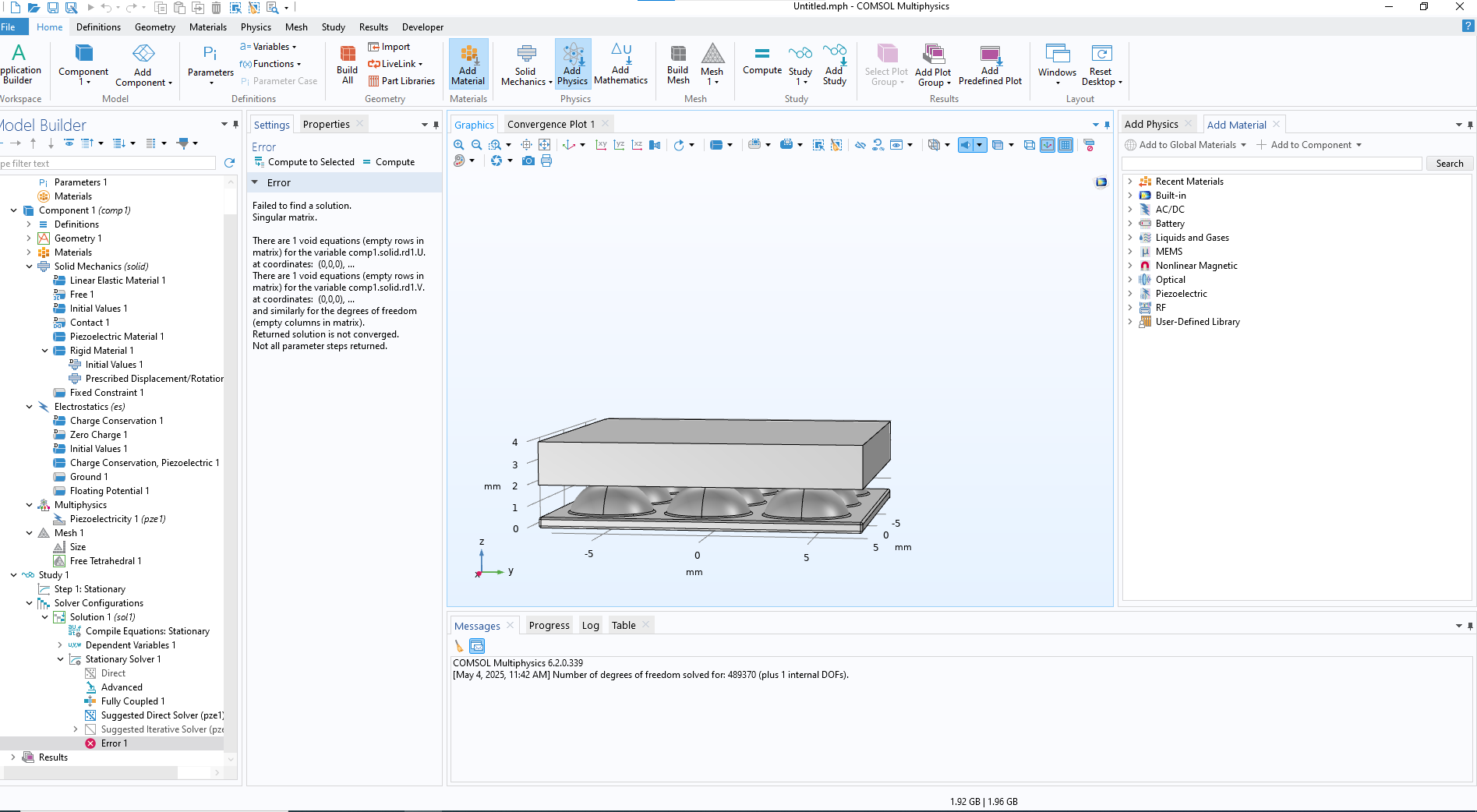The image size is (1477, 812).
Task: Click the Zoom In icon in Graphics toolbar
Action: point(458,145)
